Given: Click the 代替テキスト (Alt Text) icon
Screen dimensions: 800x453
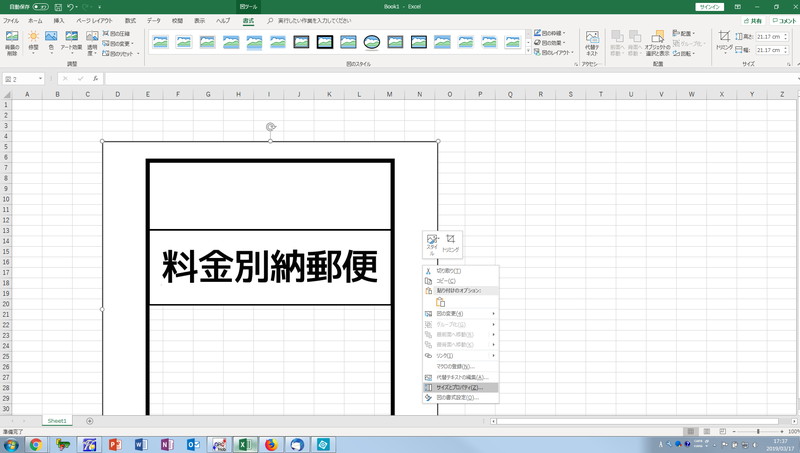Looking at the screenshot, I should 592,43.
